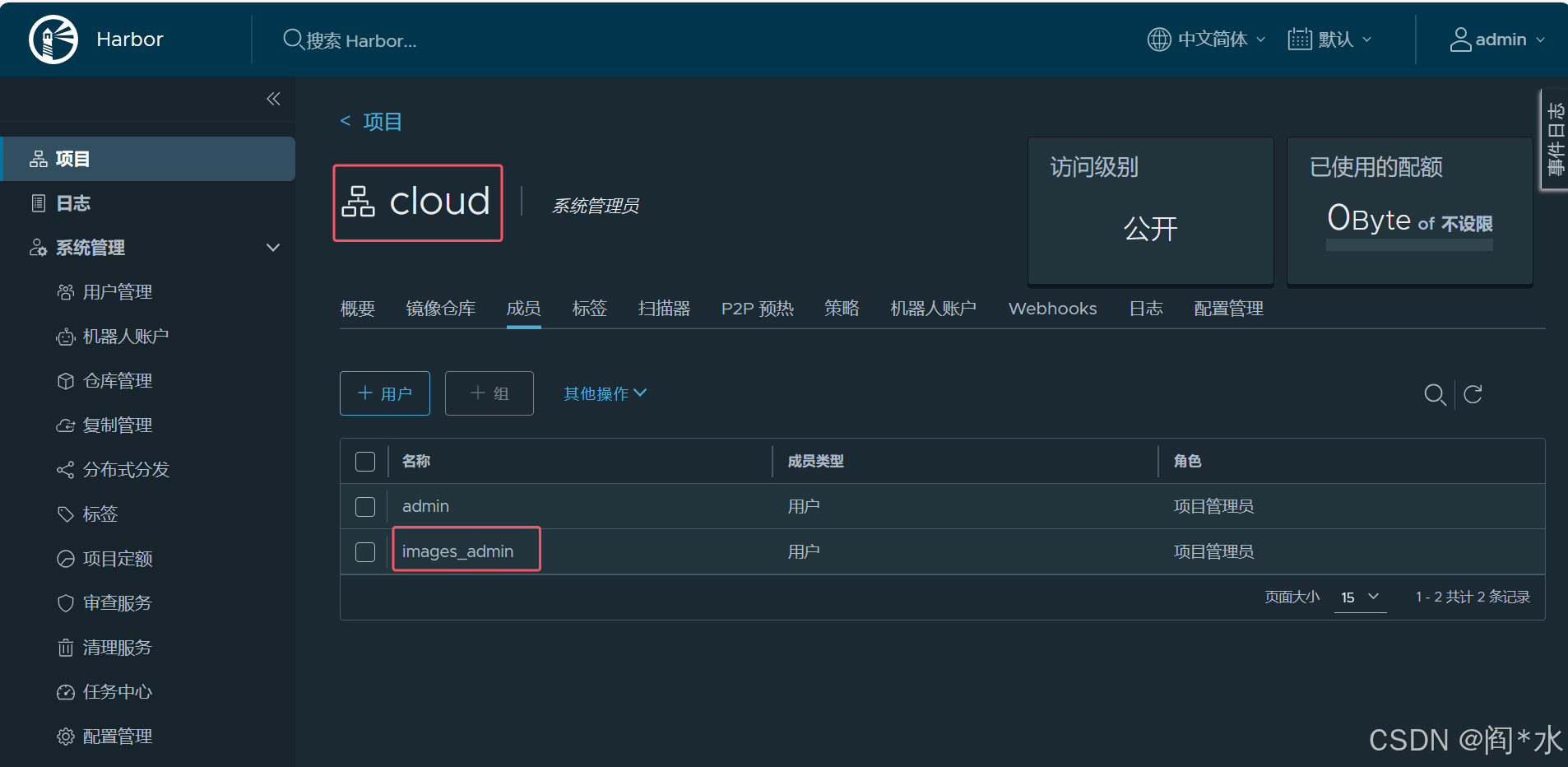The image size is (1568, 767).
Task: Click the admin user avatar icon
Action: [1460, 40]
